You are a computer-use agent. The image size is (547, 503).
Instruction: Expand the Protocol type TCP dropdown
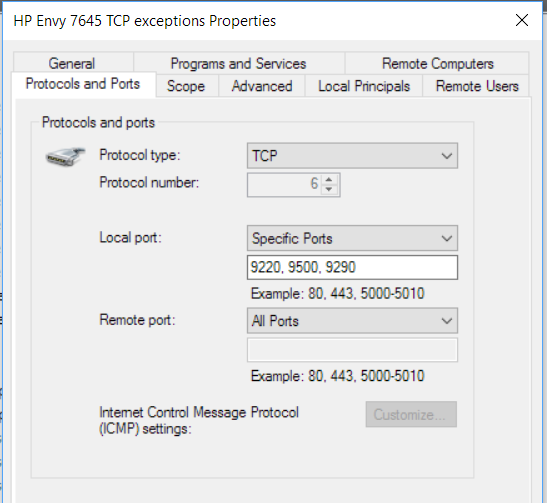(352, 156)
